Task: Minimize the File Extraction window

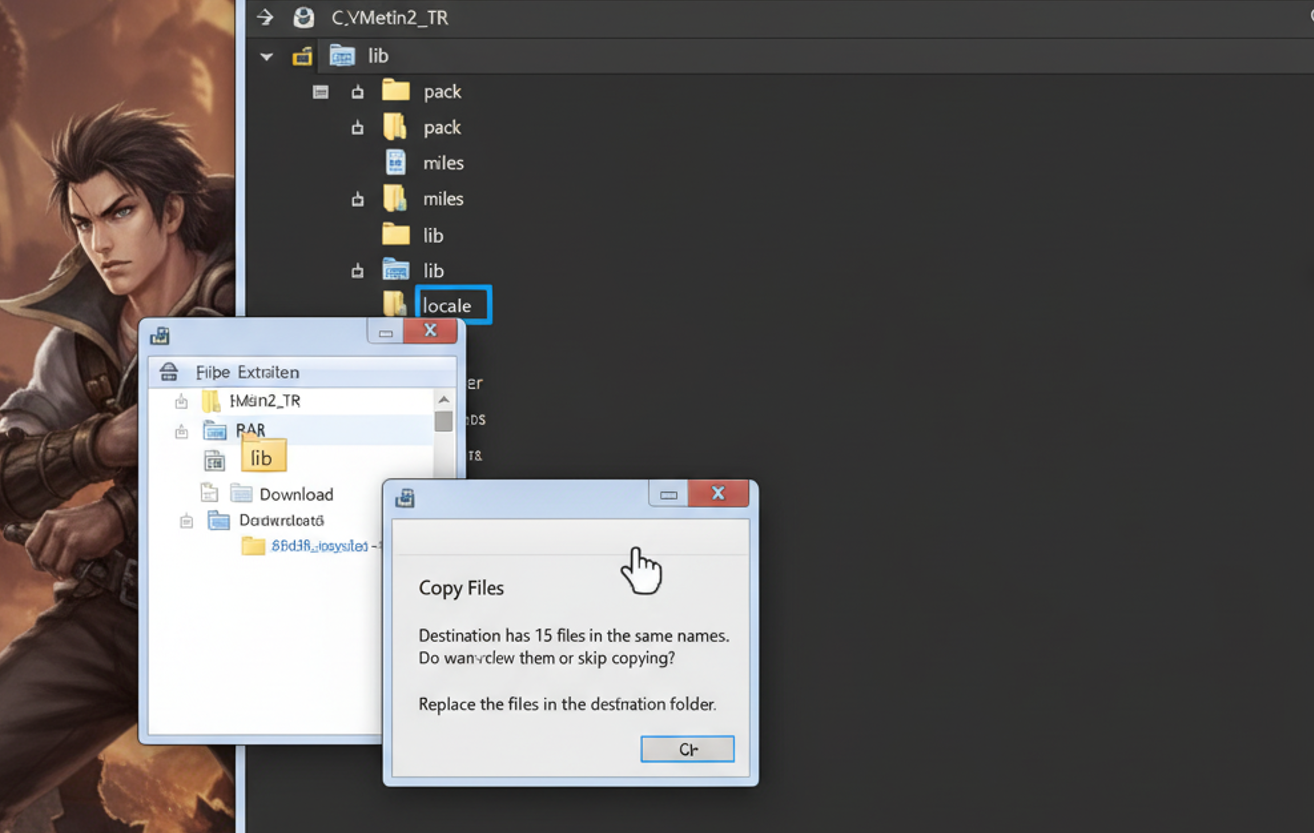Action: [385, 332]
